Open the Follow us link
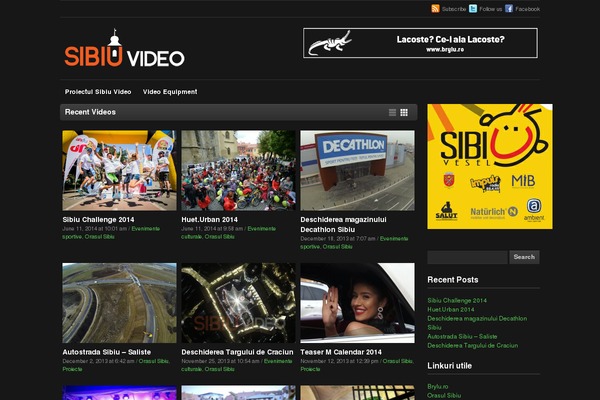 491,9
